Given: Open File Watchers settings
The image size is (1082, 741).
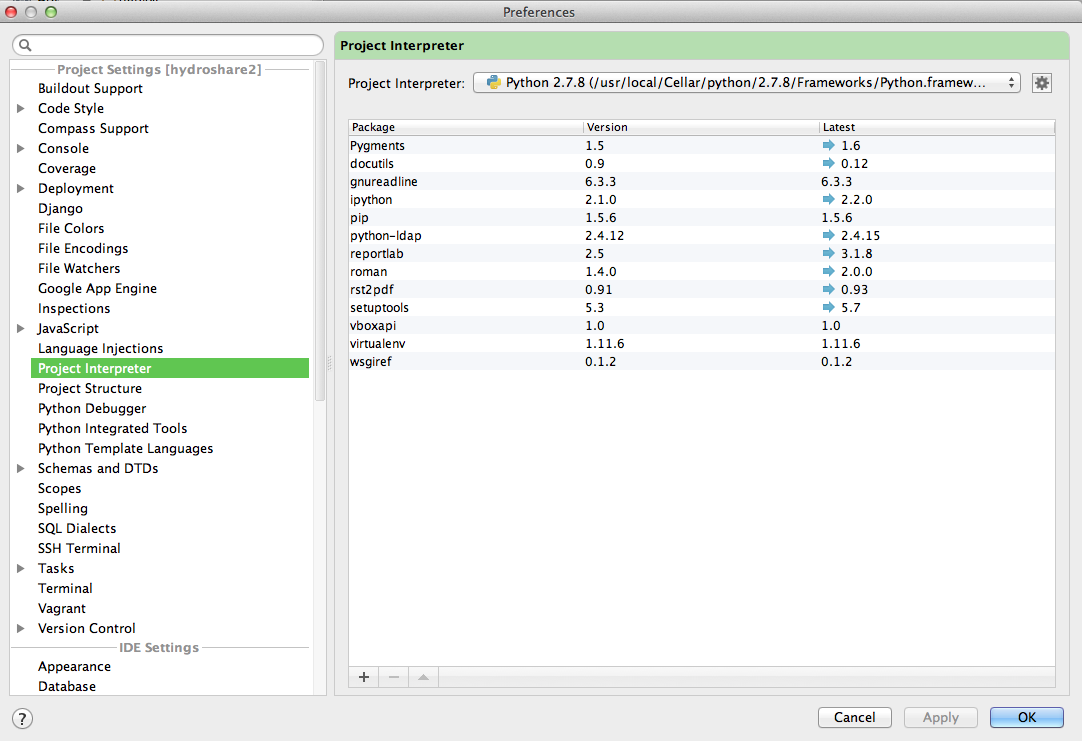Looking at the screenshot, I should pos(79,268).
